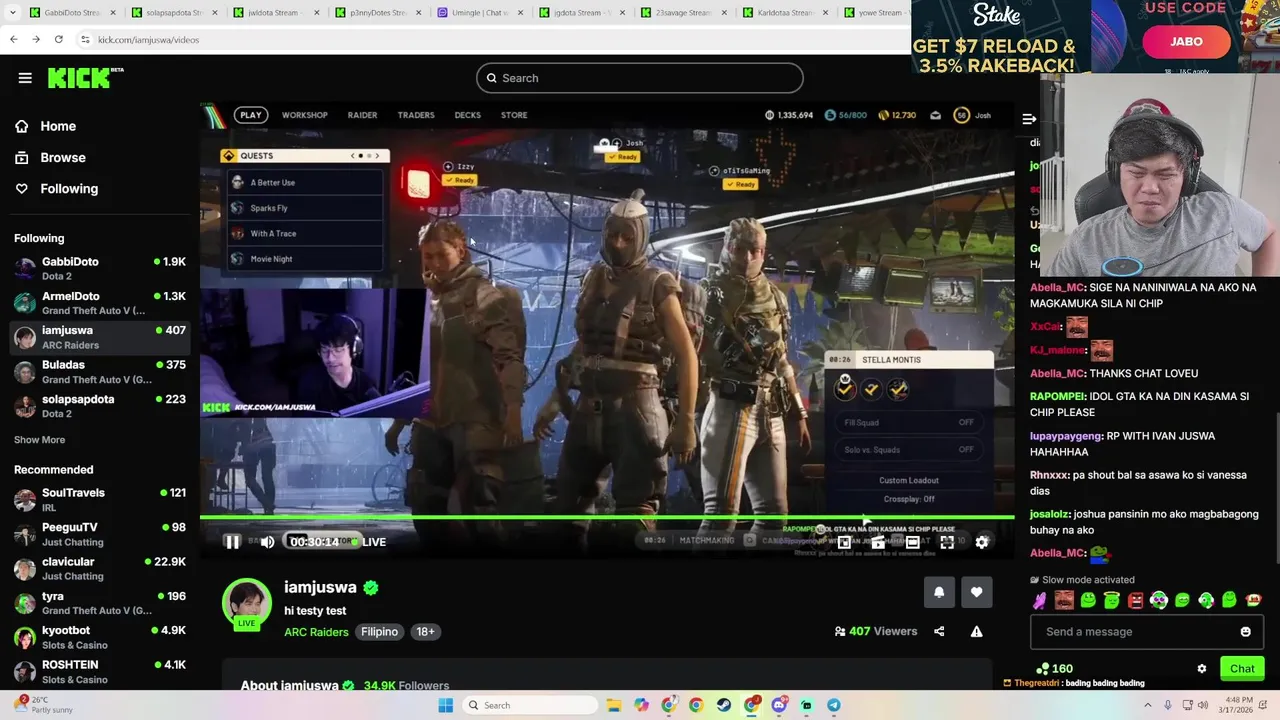Pause the stream video
1280x720 pixels.
(232, 542)
